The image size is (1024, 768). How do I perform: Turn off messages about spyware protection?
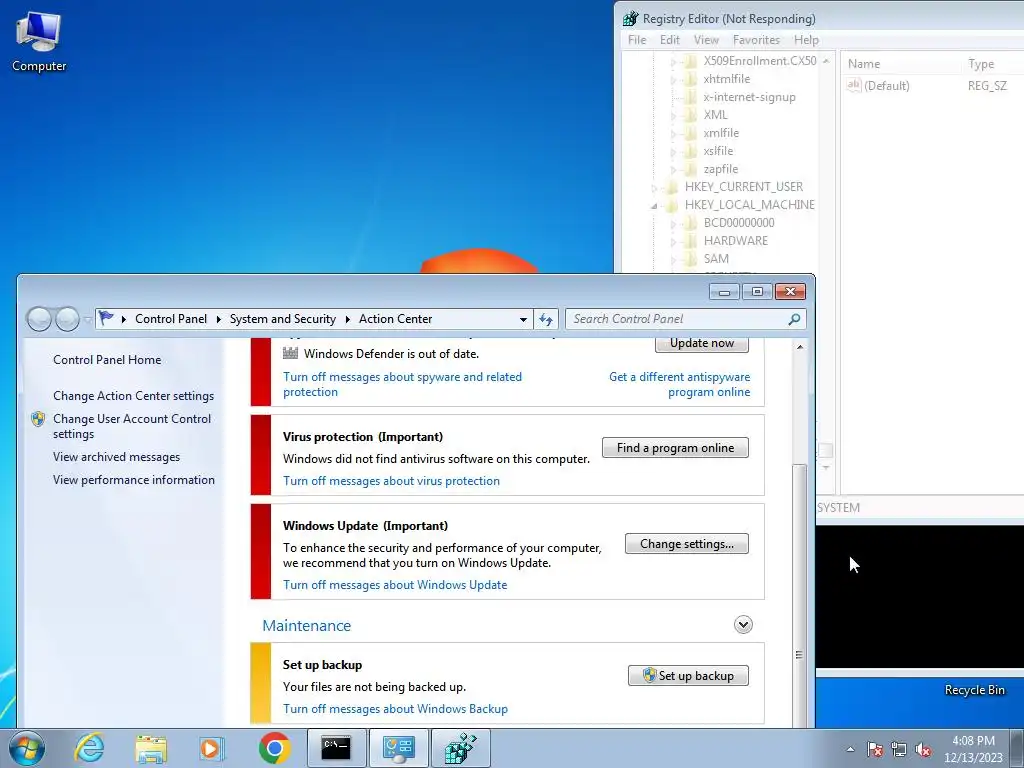point(402,385)
